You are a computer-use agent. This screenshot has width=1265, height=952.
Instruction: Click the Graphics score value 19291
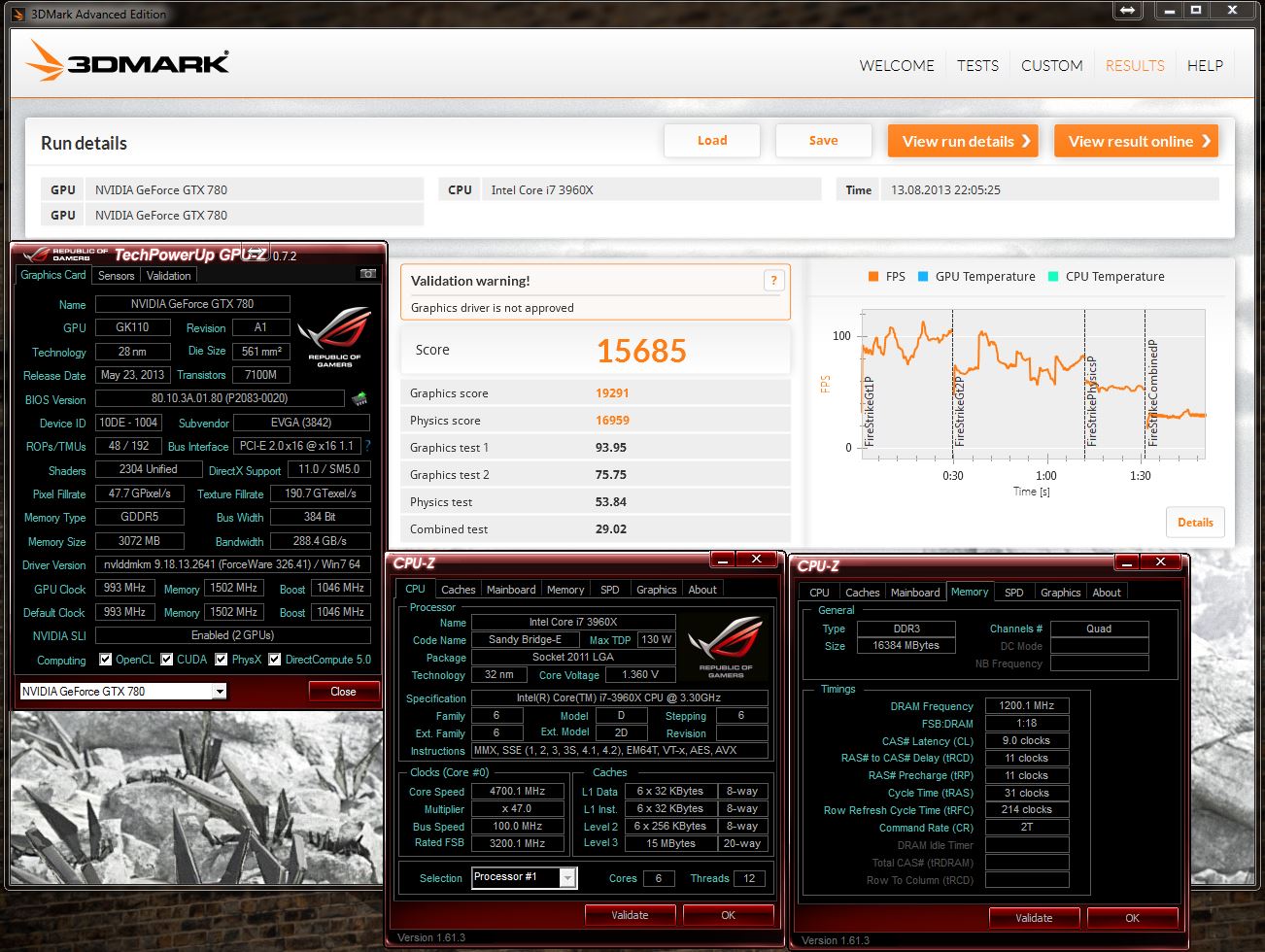point(612,393)
